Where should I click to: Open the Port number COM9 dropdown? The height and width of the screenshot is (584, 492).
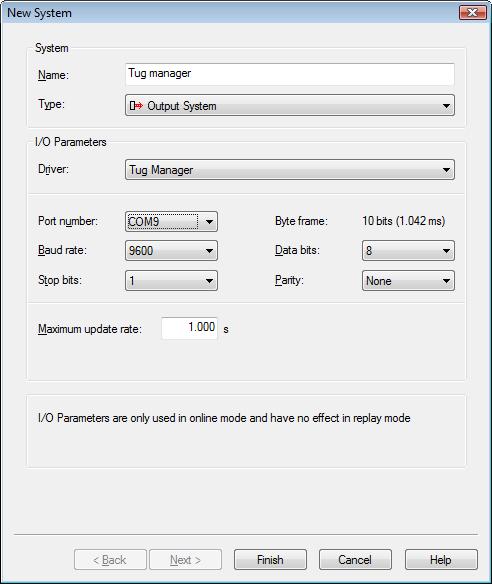[171, 222]
